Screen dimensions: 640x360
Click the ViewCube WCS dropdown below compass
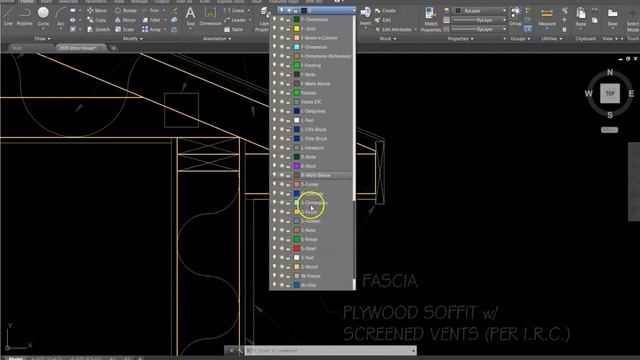point(609,130)
